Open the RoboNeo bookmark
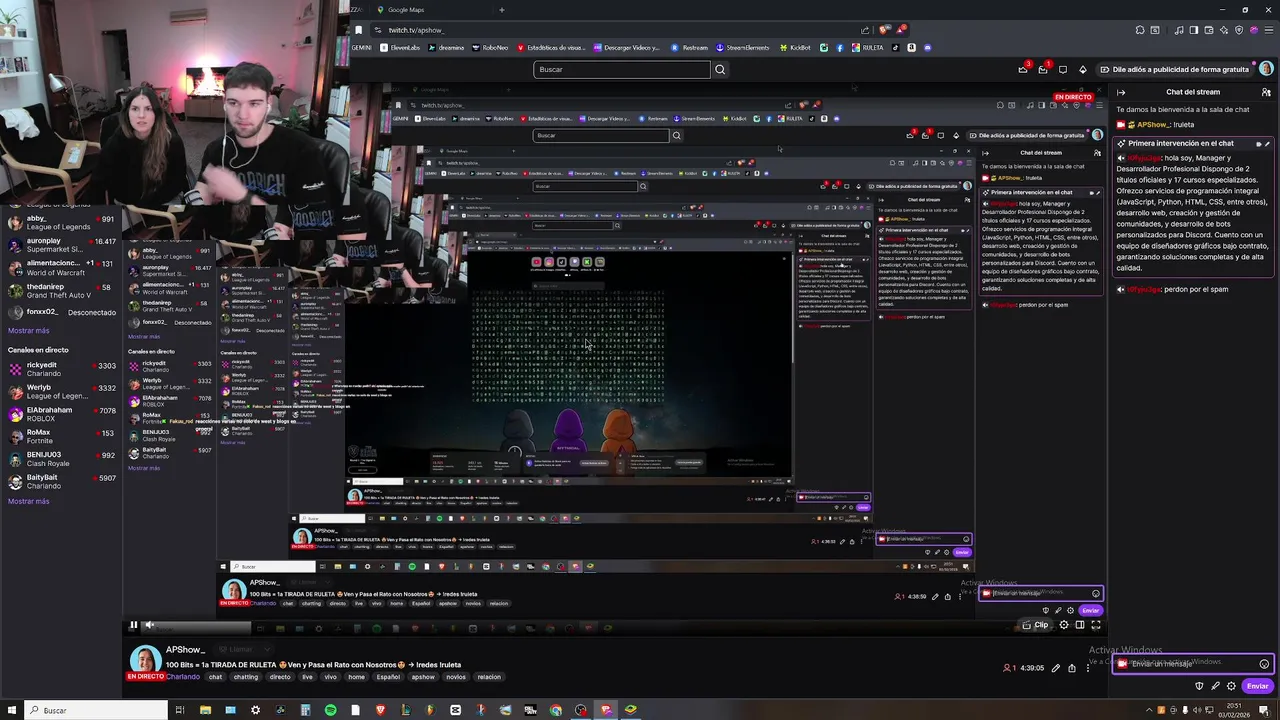1280x720 pixels. pos(490,48)
